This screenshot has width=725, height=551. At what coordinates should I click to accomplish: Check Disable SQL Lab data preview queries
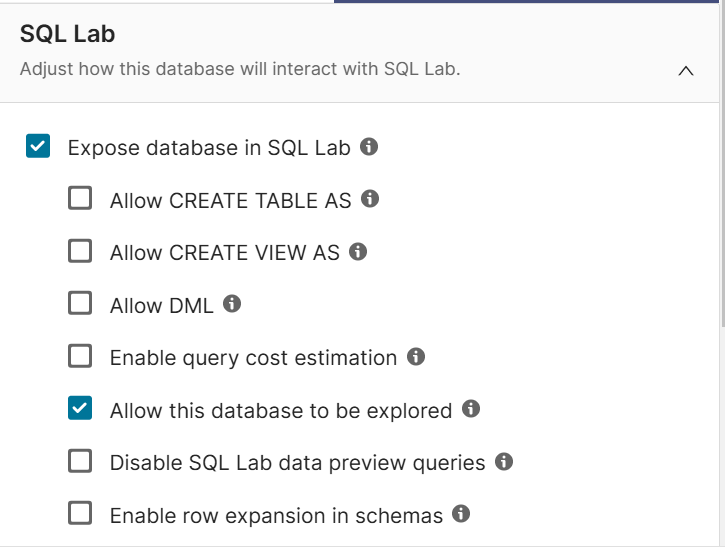point(80,462)
